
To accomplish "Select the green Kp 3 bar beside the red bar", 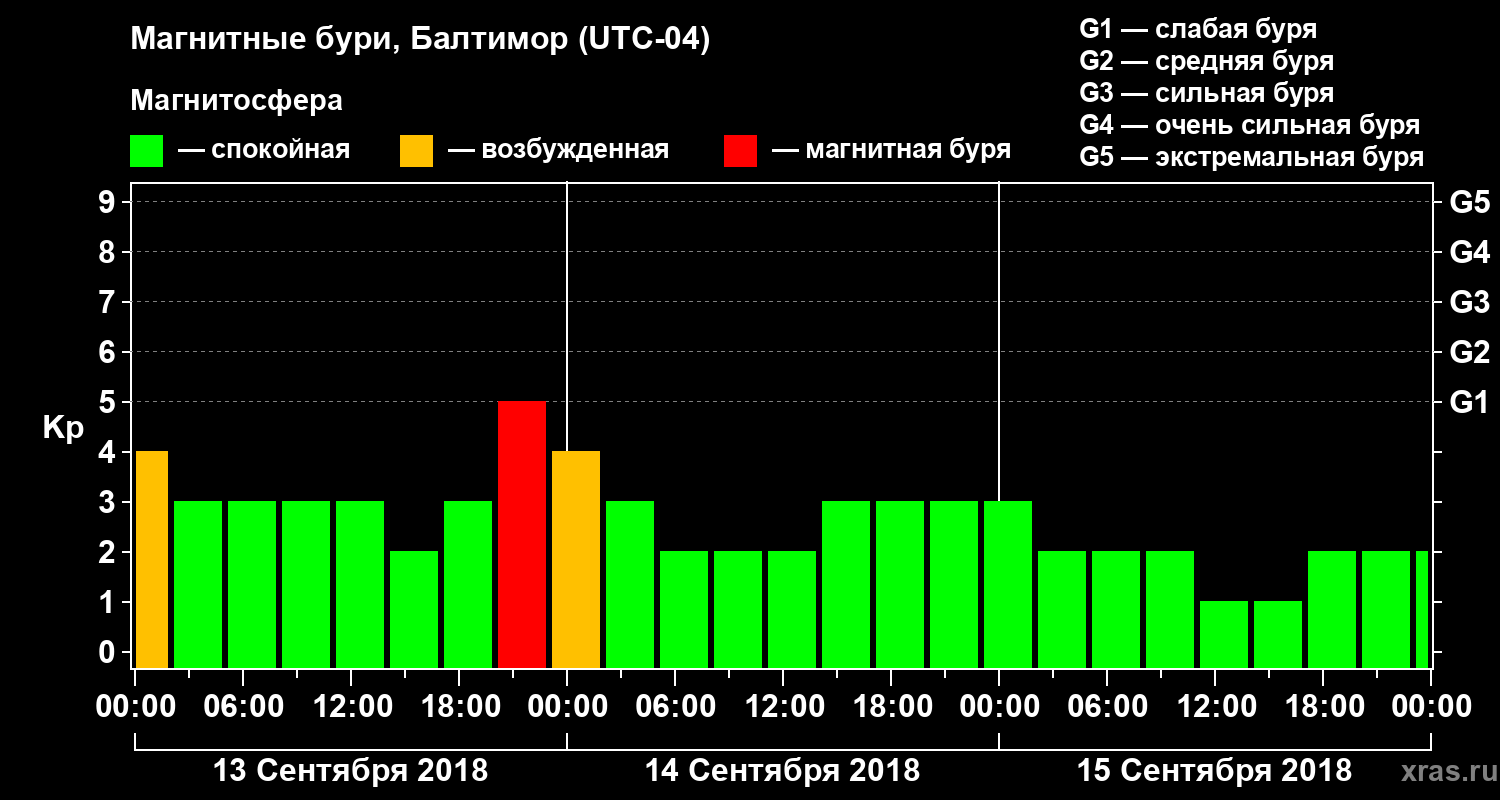I will pyautogui.click(x=468, y=584).
